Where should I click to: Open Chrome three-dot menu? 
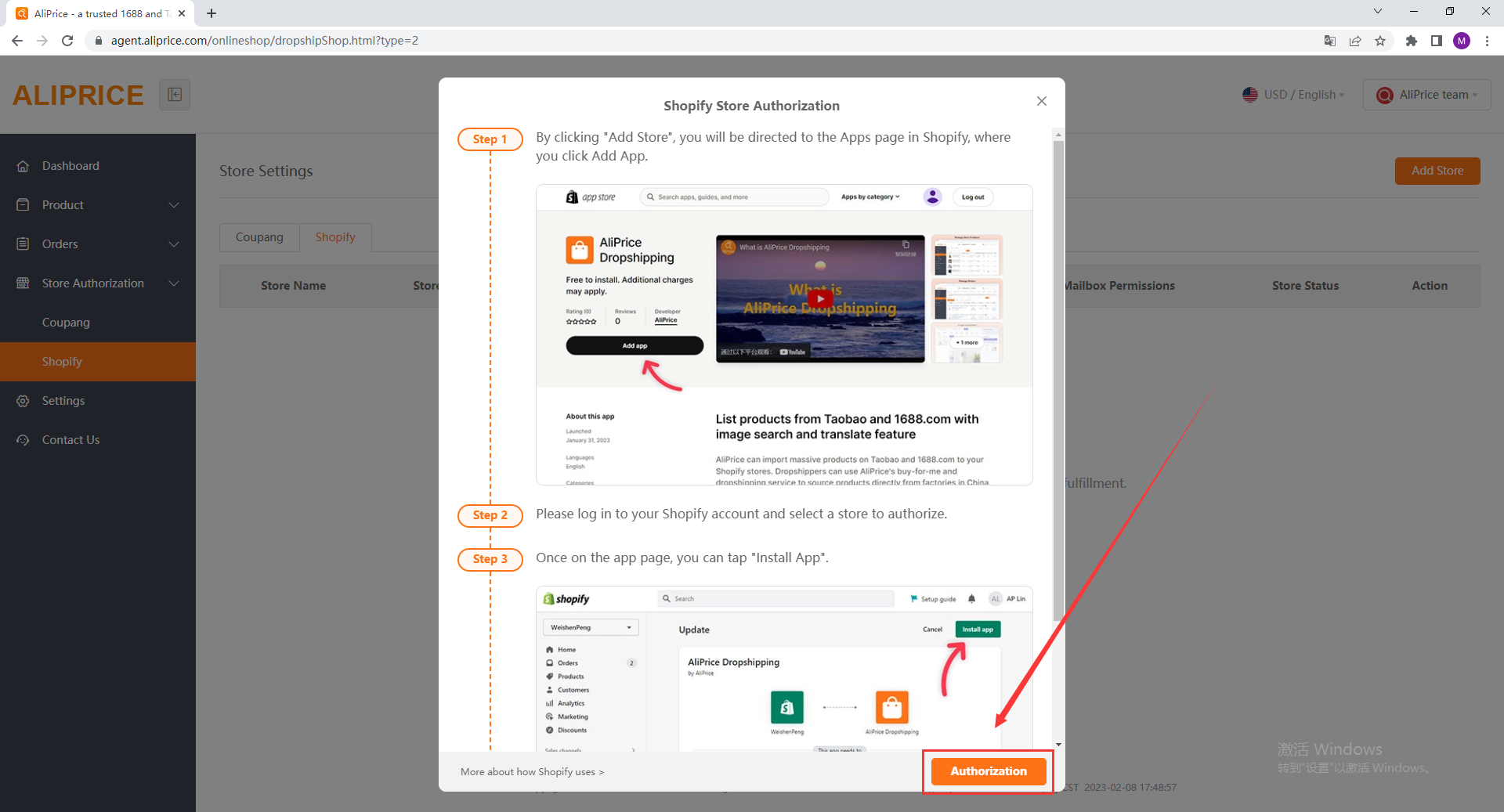coord(1487,41)
